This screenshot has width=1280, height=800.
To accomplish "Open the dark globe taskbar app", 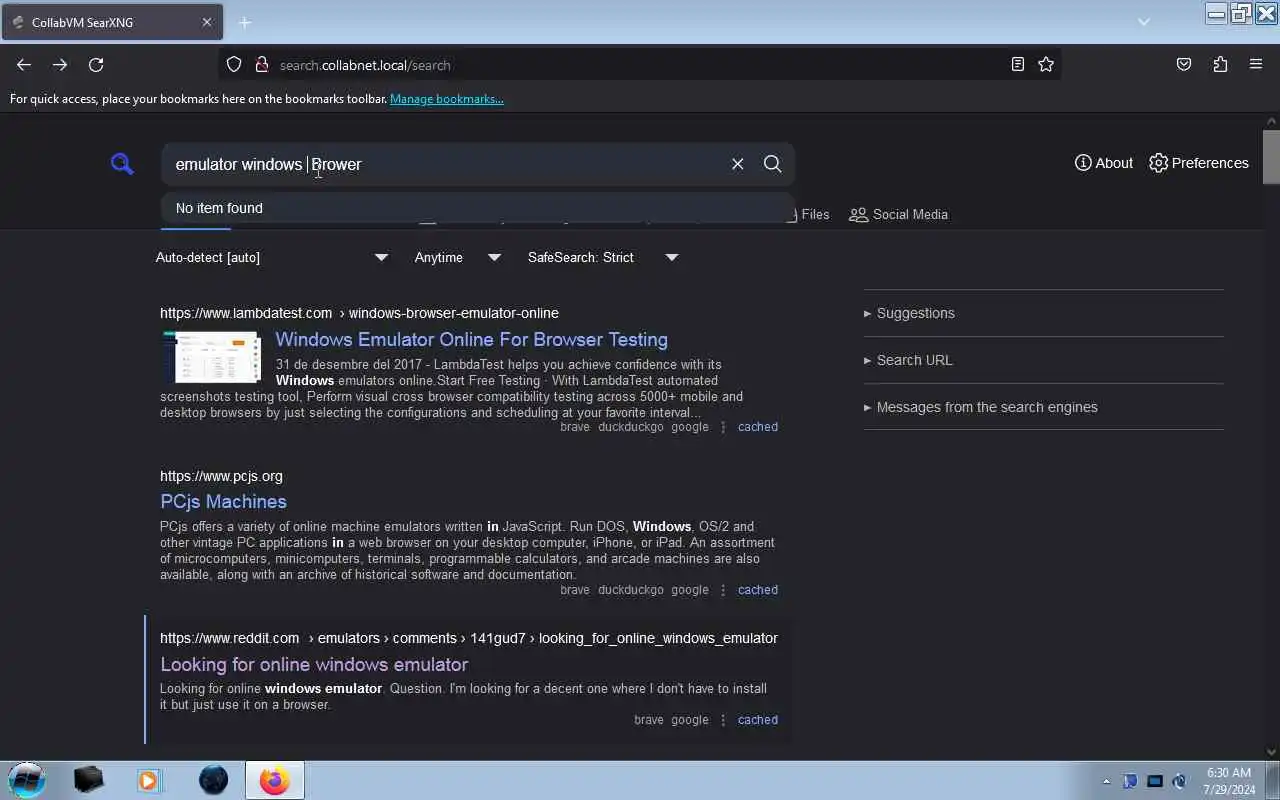I will pos(213,780).
